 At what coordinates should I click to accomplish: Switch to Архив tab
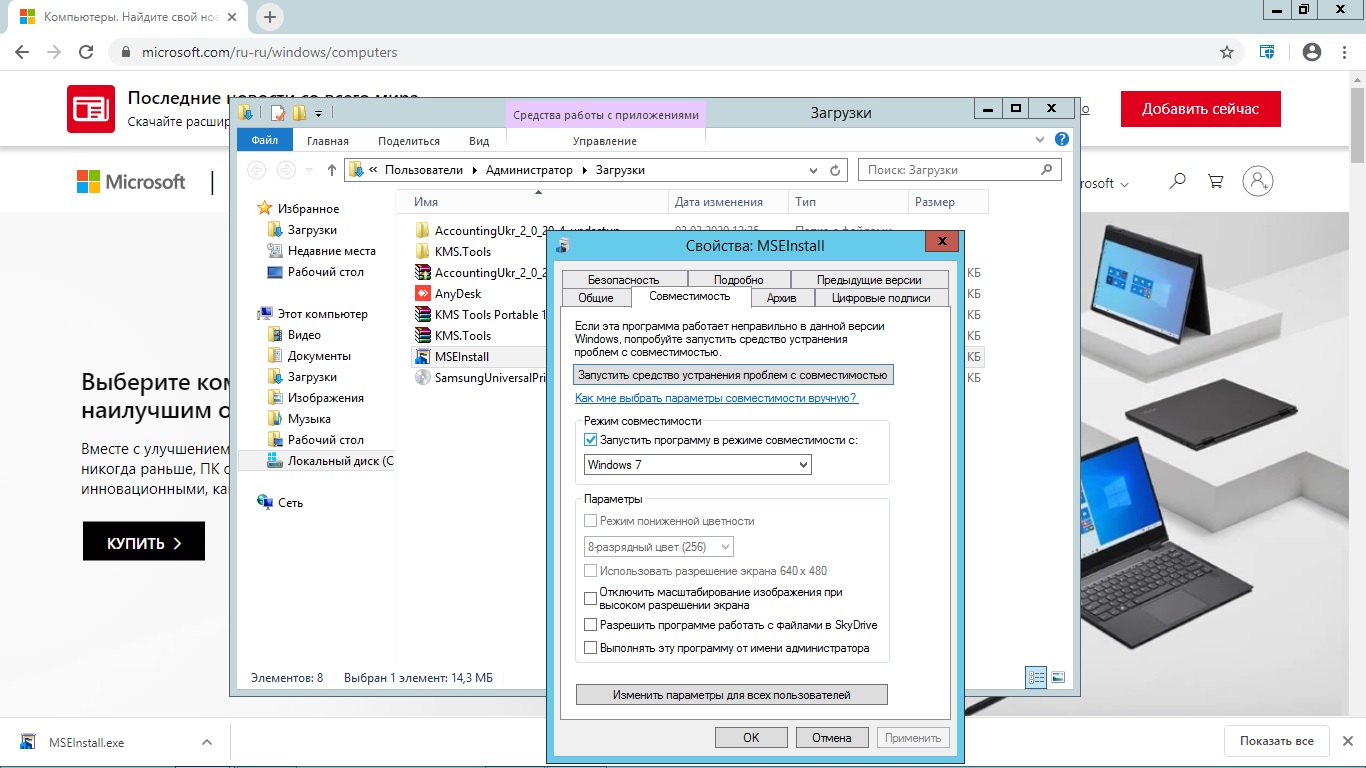click(x=781, y=297)
